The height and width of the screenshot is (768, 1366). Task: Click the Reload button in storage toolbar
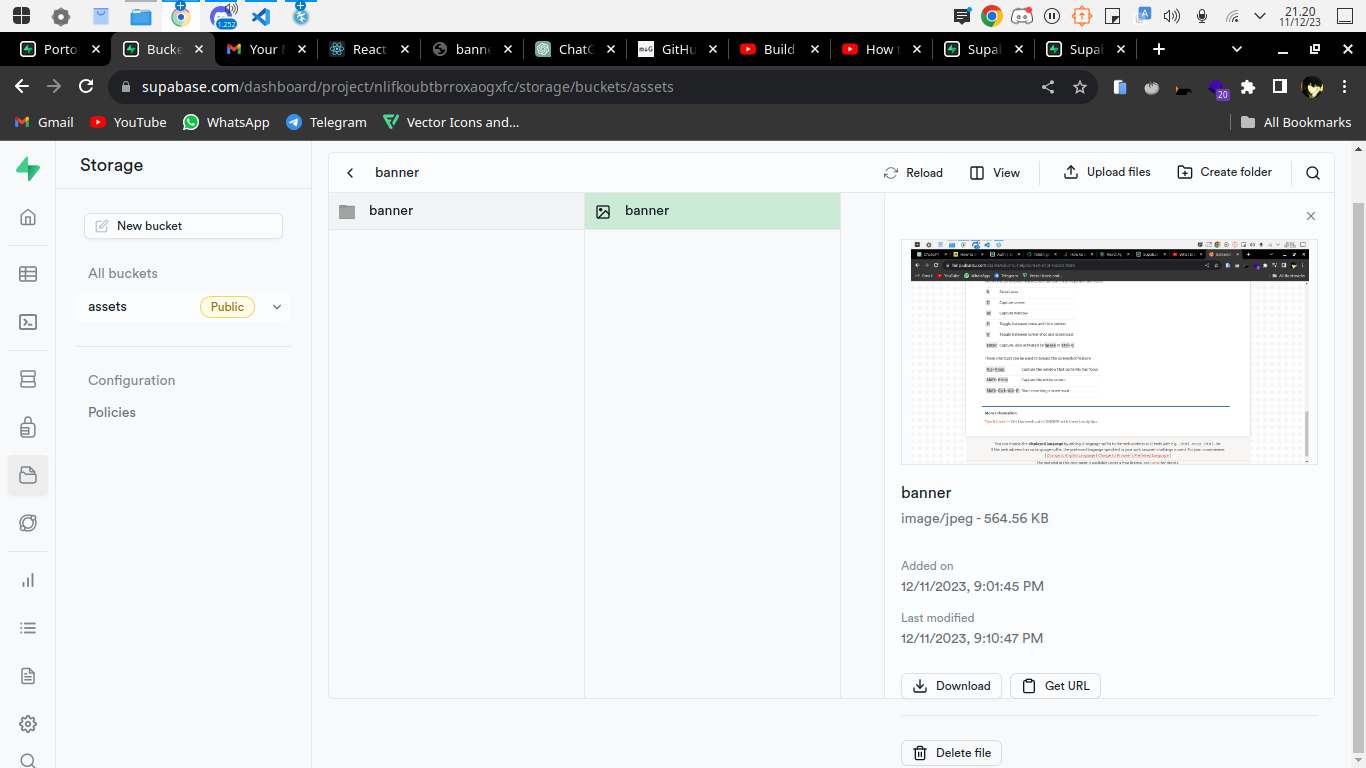913,173
